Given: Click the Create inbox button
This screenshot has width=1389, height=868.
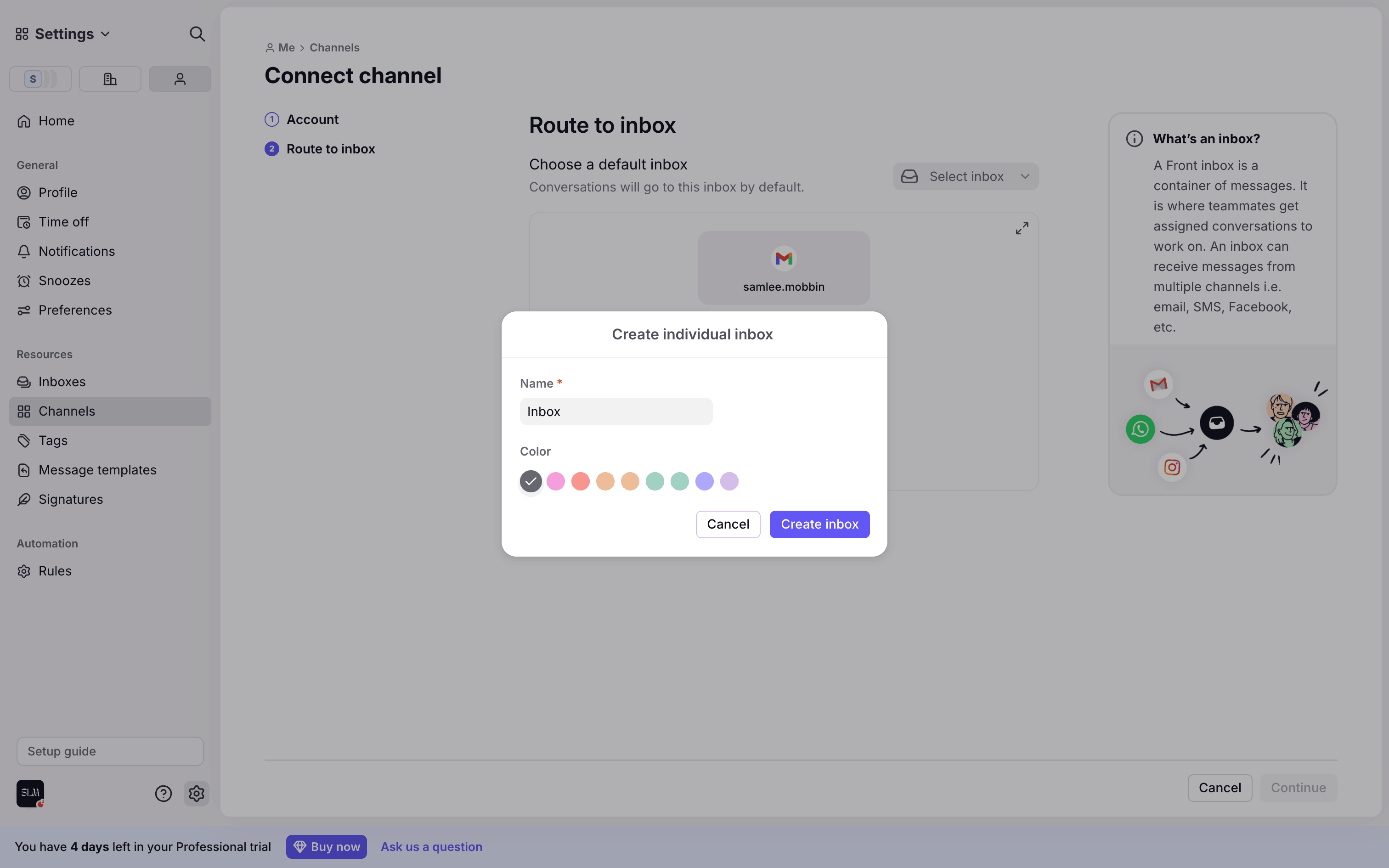Looking at the screenshot, I should pyautogui.click(x=819, y=524).
